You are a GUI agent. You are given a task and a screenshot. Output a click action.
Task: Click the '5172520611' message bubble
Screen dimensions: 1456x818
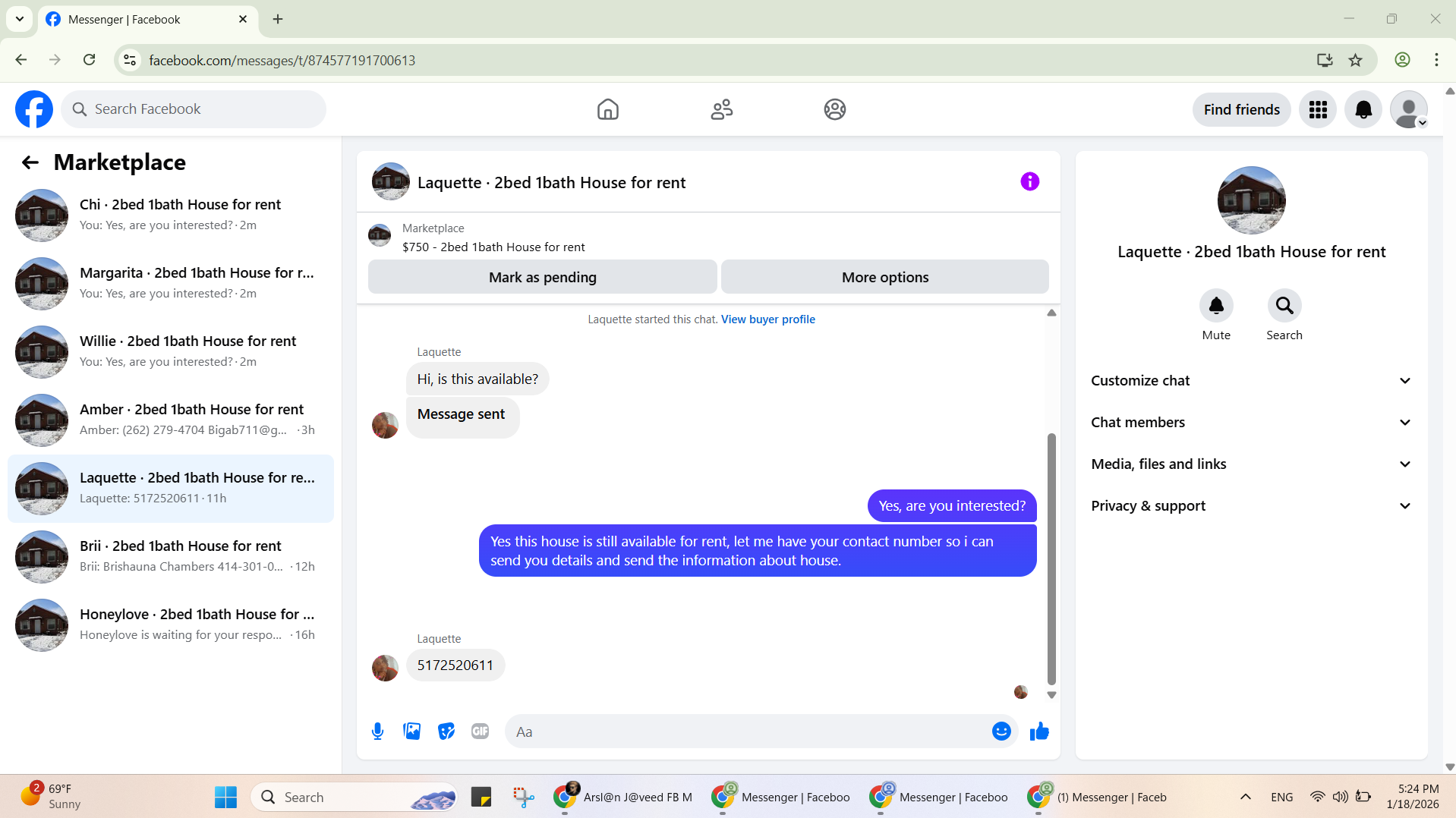[455, 665]
